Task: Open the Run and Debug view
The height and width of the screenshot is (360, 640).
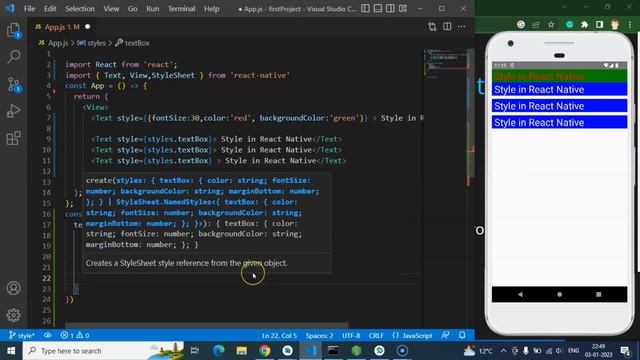Action: pyautogui.click(x=13, y=111)
